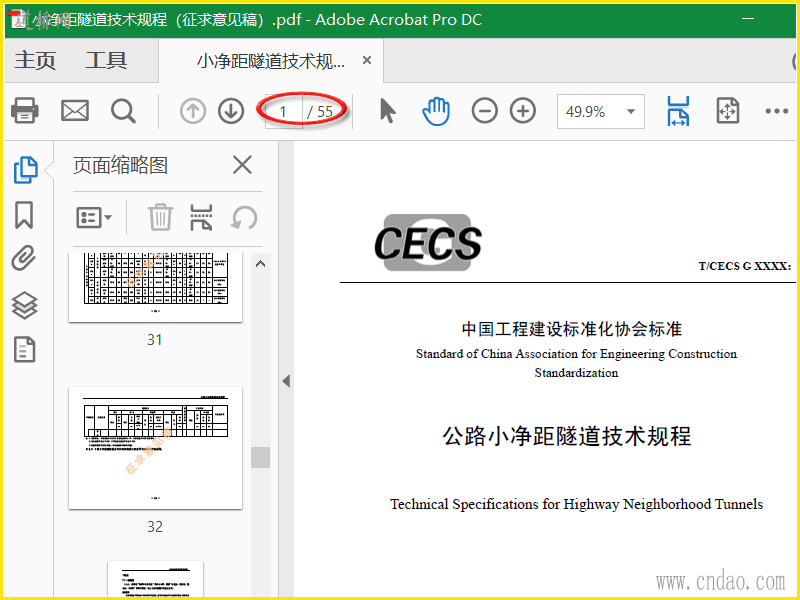Click the thumbnail label 32

(155, 527)
